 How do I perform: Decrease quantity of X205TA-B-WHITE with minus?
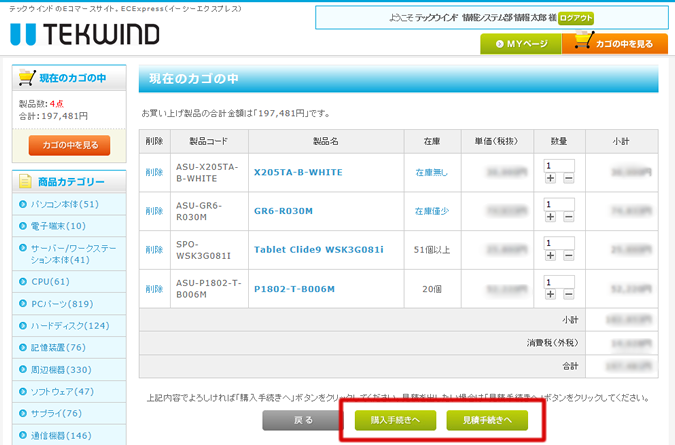pos(568,178)
